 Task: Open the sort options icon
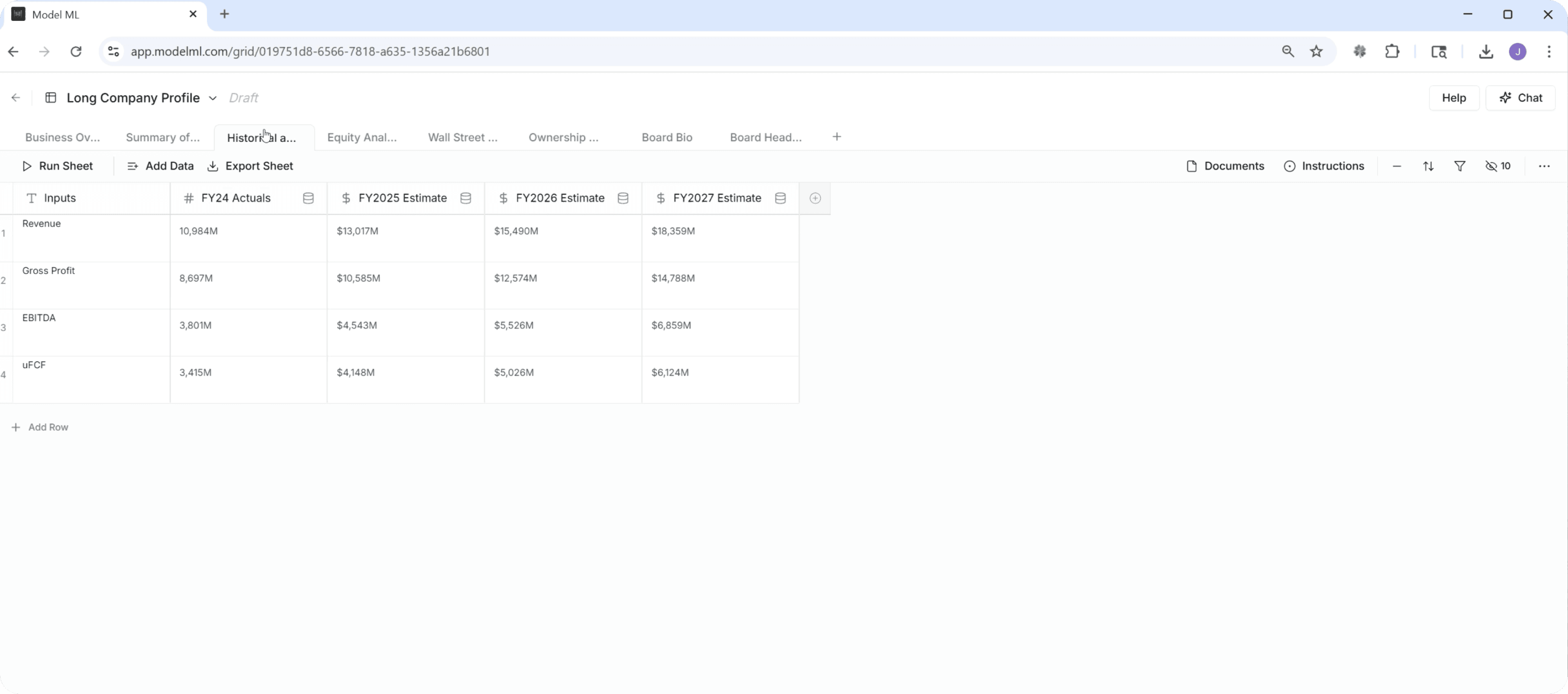(x=1429, y=166)
